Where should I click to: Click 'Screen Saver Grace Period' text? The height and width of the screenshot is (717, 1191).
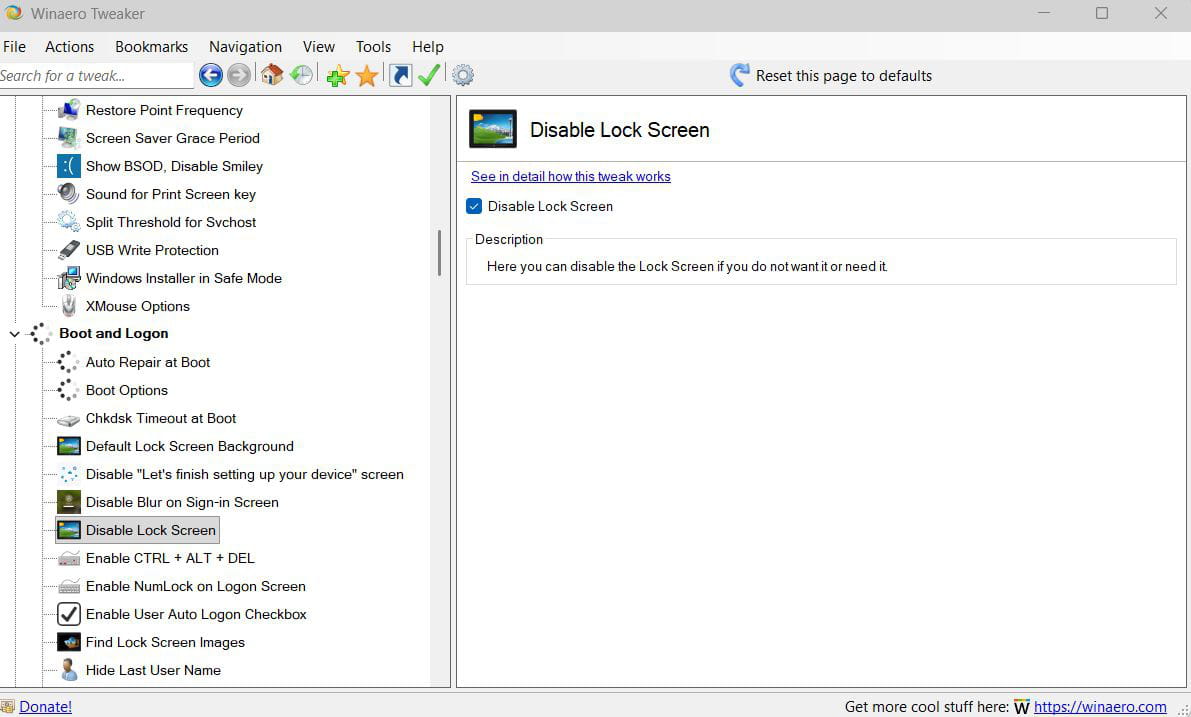tap(172, 138)
